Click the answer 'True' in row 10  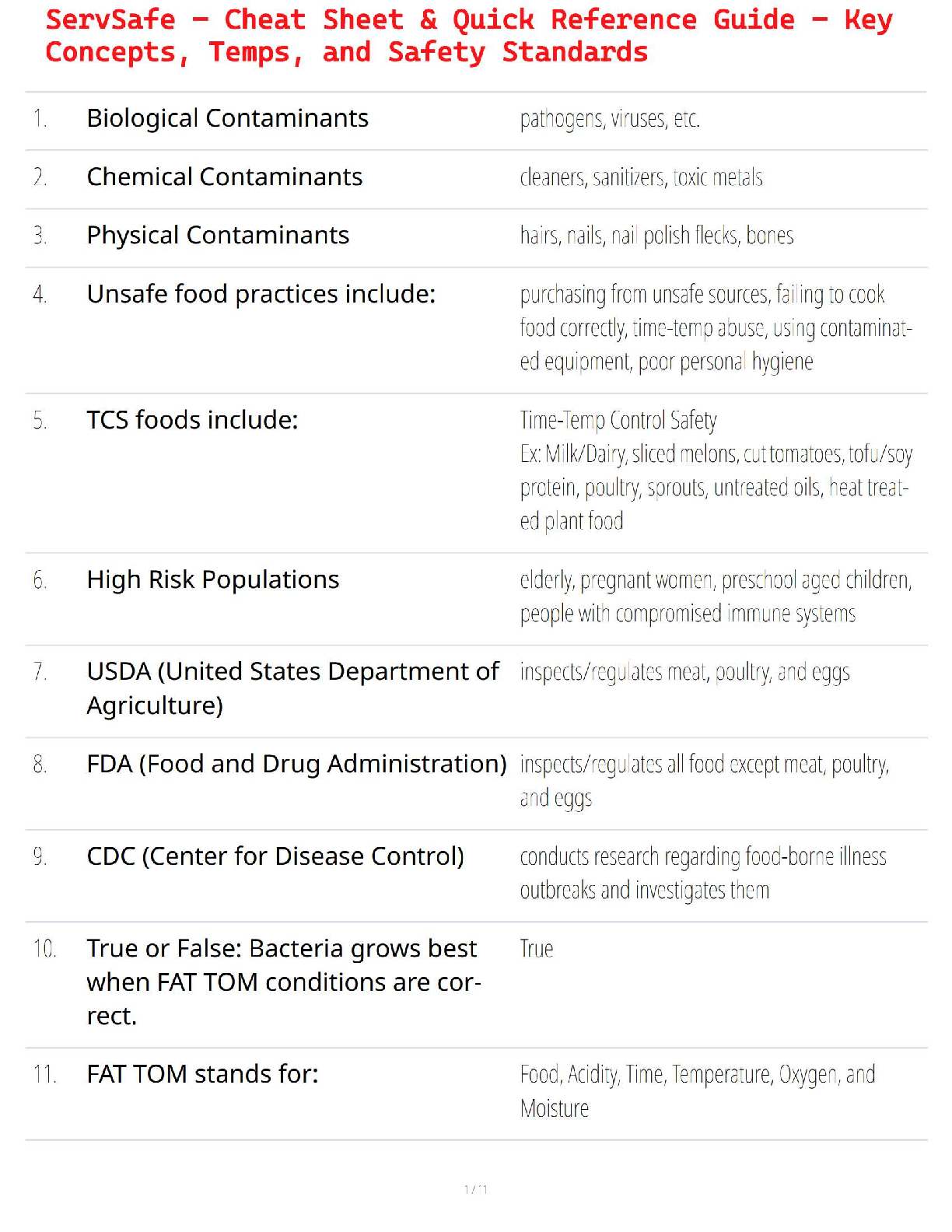[x=536, y=949]
